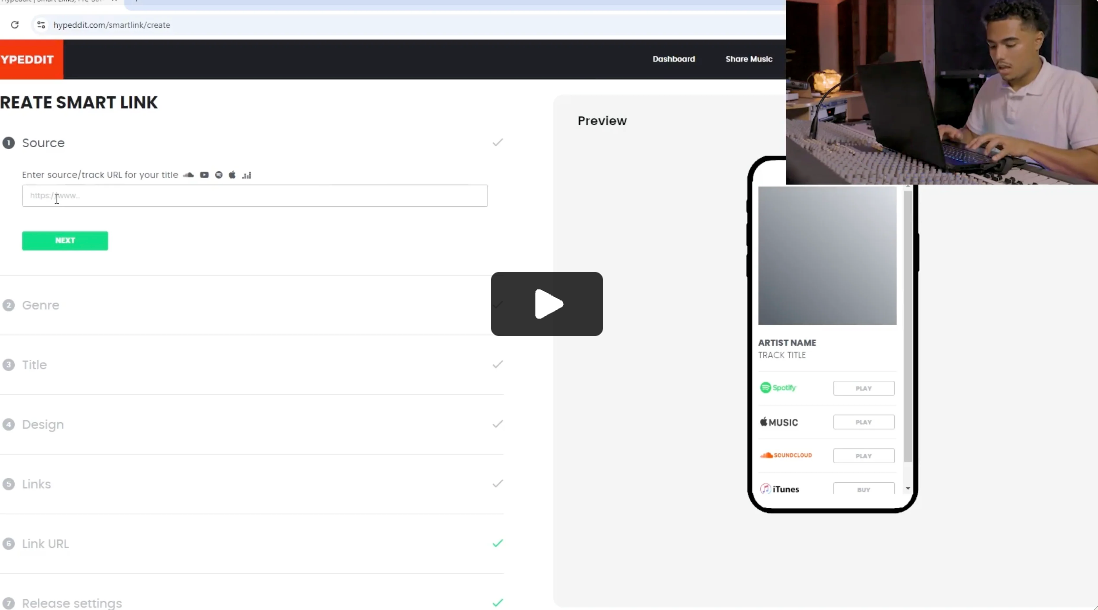The height and width of the screenshot is (610, 1098).
Task: Click the Apple source icon
Action: (232, 175)
